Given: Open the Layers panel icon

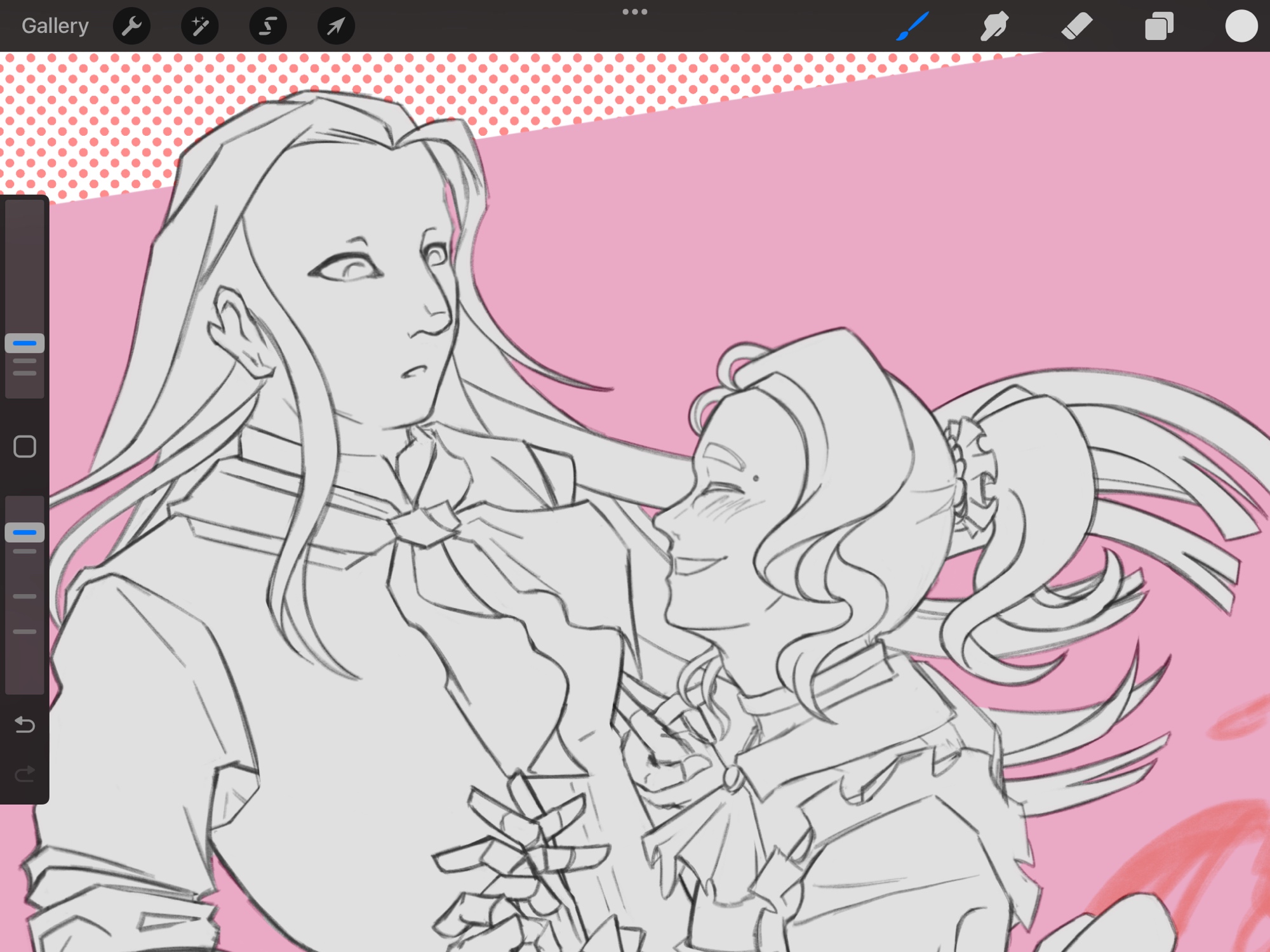Looking at the screenshot, I should pos(1159,26).
